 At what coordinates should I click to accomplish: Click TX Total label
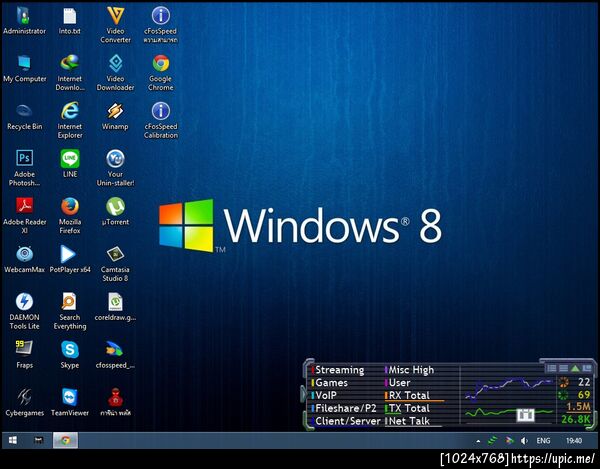409,408
